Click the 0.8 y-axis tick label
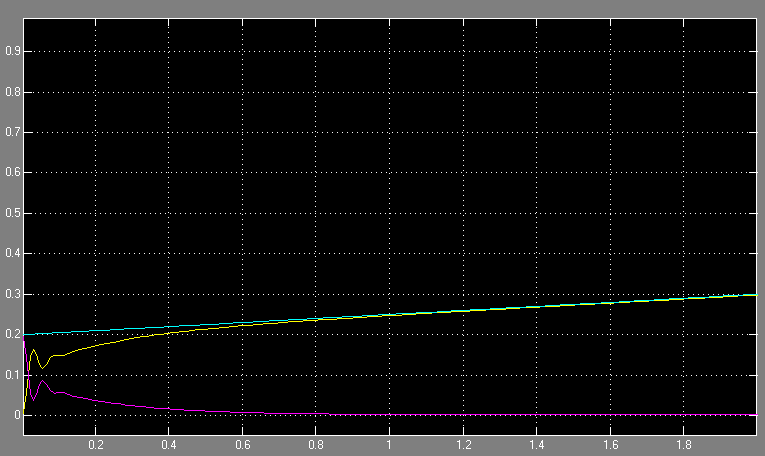765x456 pixels. click(x=12, y=92)
